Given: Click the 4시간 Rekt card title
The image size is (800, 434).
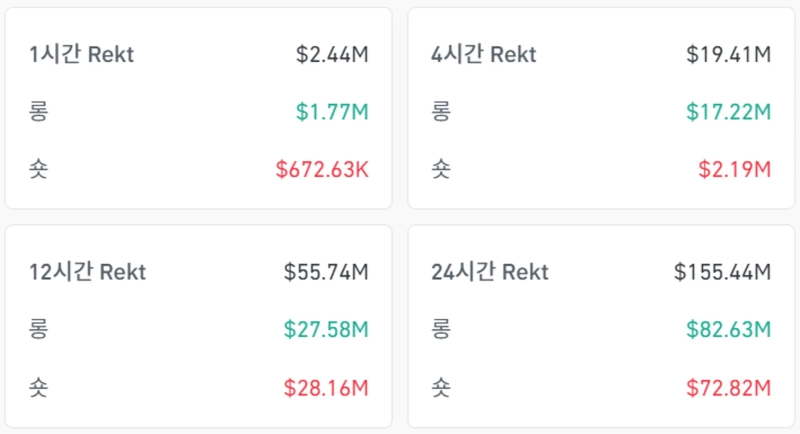Looking at the screenshot, I should coord(484,54).
